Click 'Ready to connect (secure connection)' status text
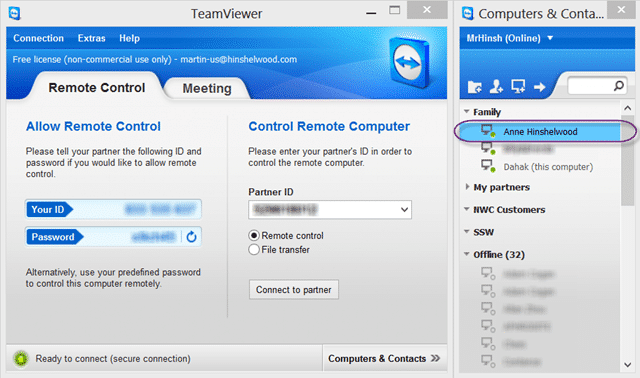Image resolution: width=640 pixels, height=378 pixels. click(x=113, y=359)
